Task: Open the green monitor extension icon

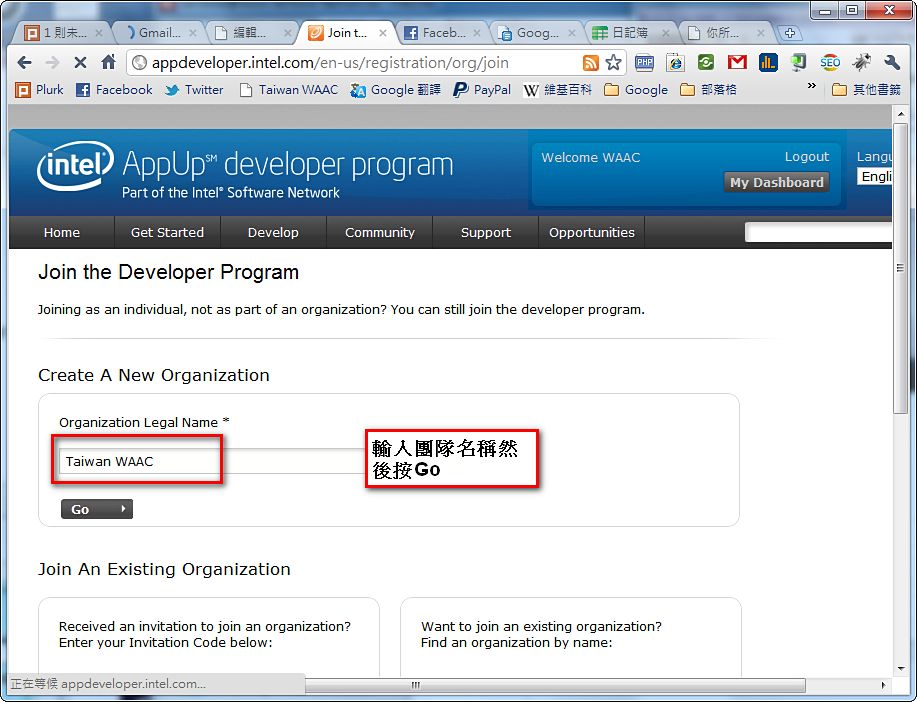Action: click(x=798, y=62)
